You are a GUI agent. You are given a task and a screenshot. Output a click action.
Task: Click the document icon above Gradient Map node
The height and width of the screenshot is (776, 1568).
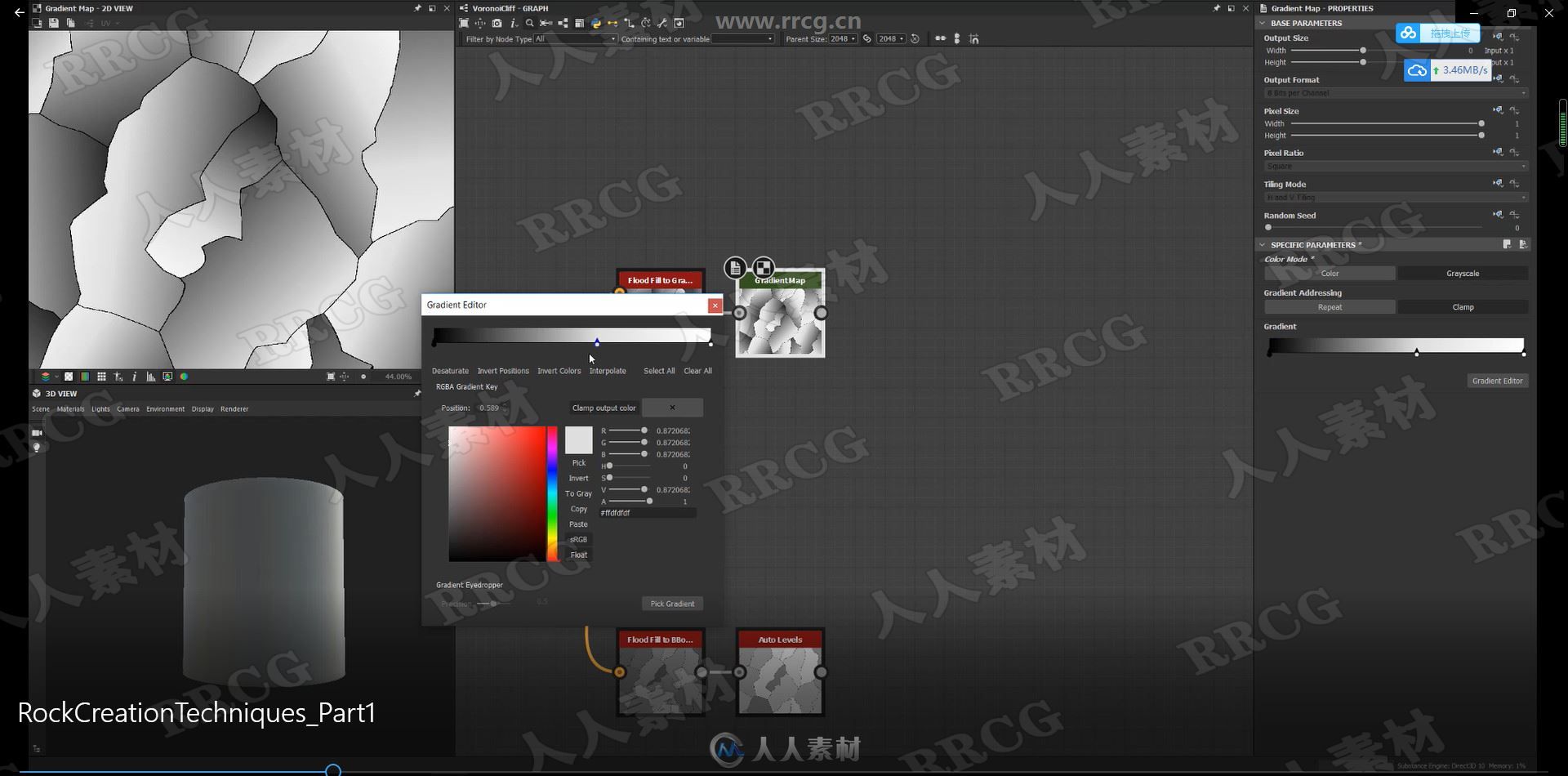(x=735, y=268)
